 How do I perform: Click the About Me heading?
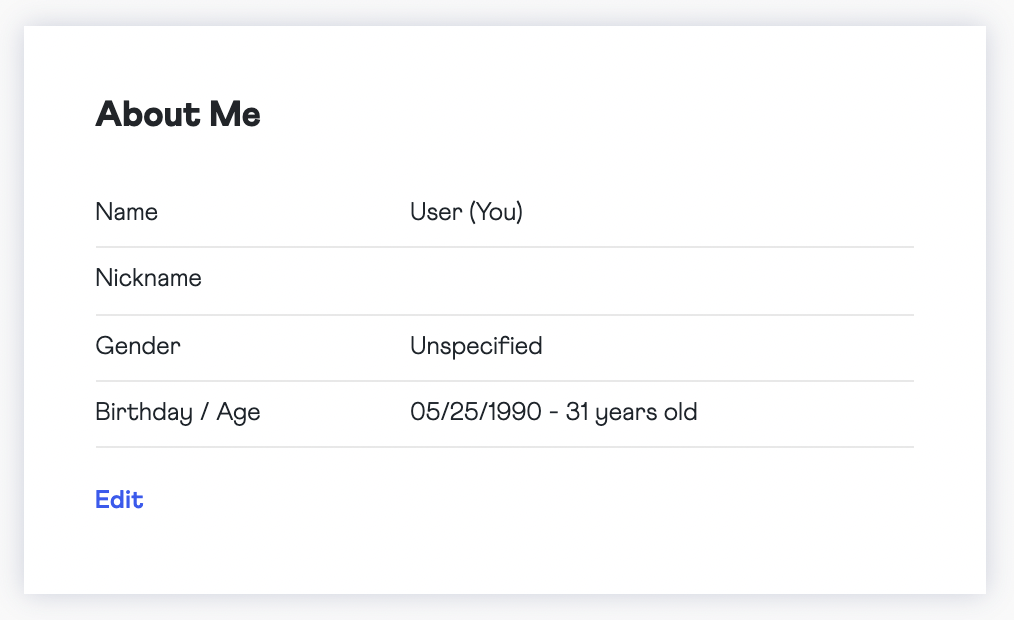tap(178, 115)
